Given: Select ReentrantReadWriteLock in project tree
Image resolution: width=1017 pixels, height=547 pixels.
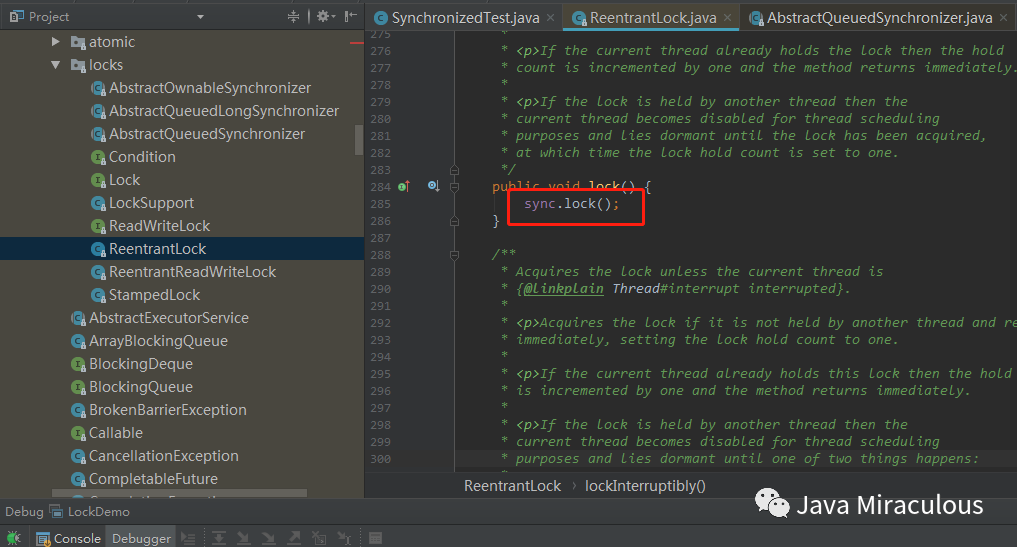Looking at the screenshot, I should coord(184,272).
